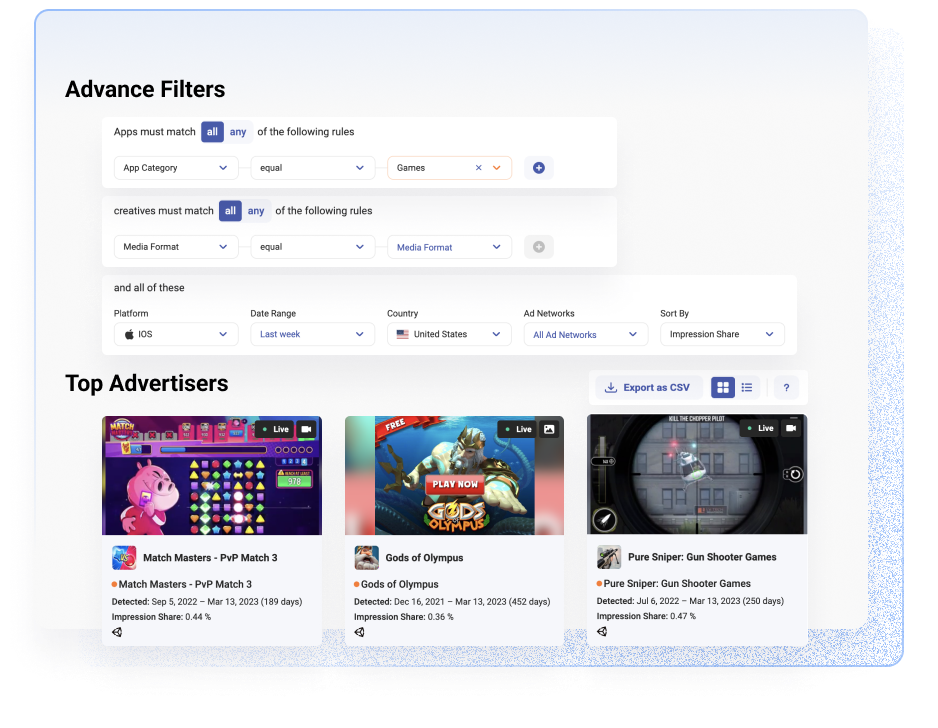Switch to grid view layout
The image size is (938, 728).
point(723,388)
